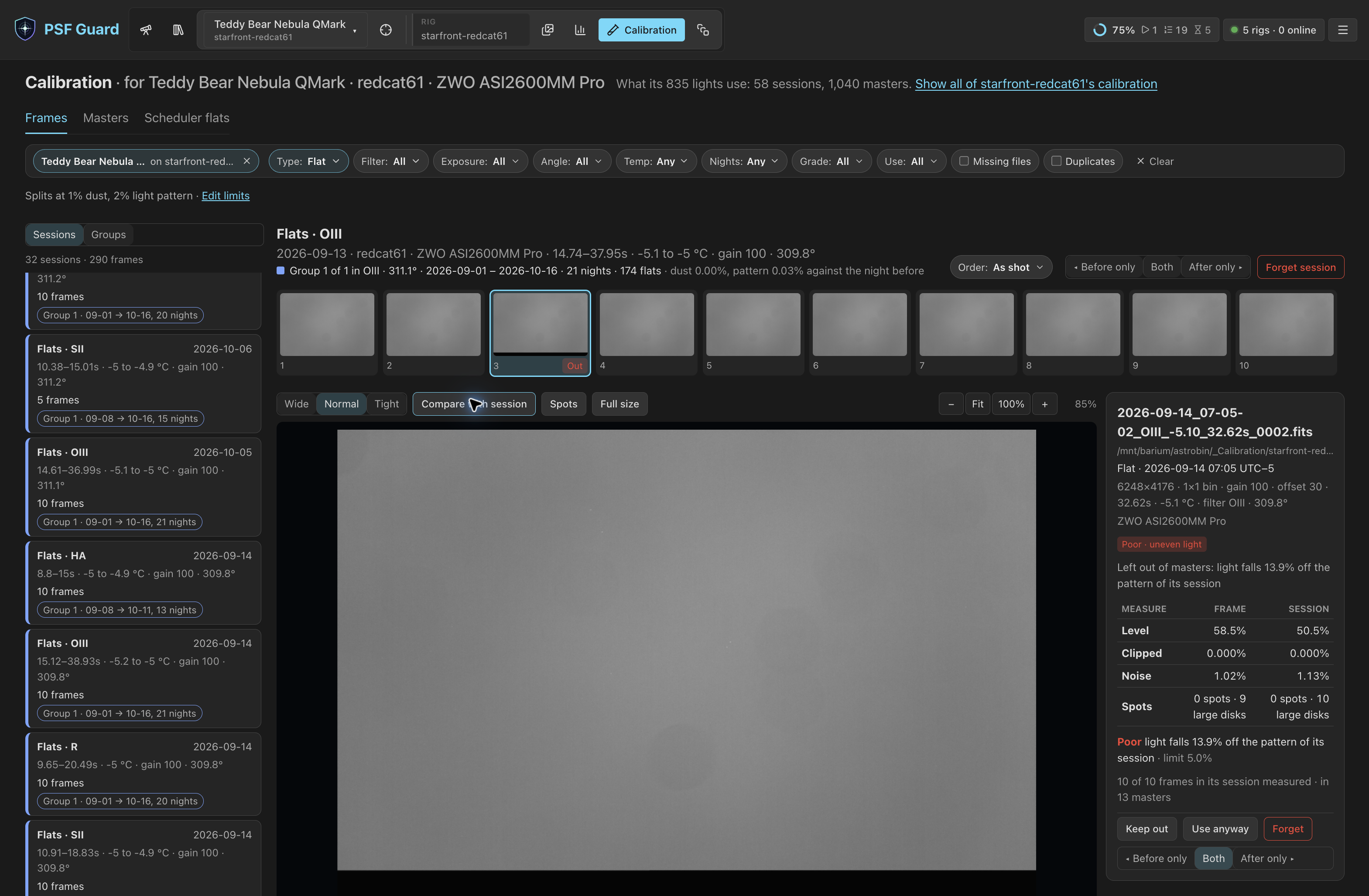
Task: Set zoom to 100%
Action: [x=1011, y=404]
